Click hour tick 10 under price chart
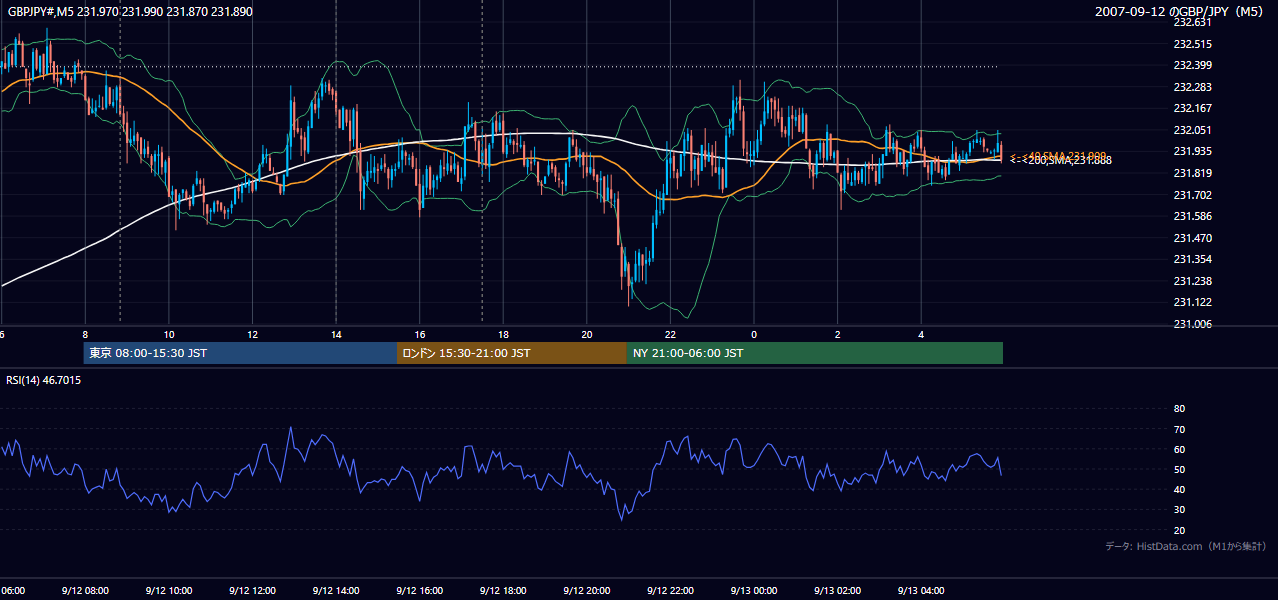 click(x=169, y=335)
